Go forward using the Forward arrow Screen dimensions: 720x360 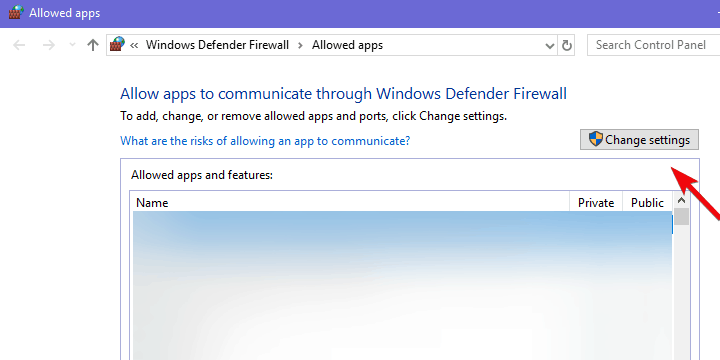[49, 45]
